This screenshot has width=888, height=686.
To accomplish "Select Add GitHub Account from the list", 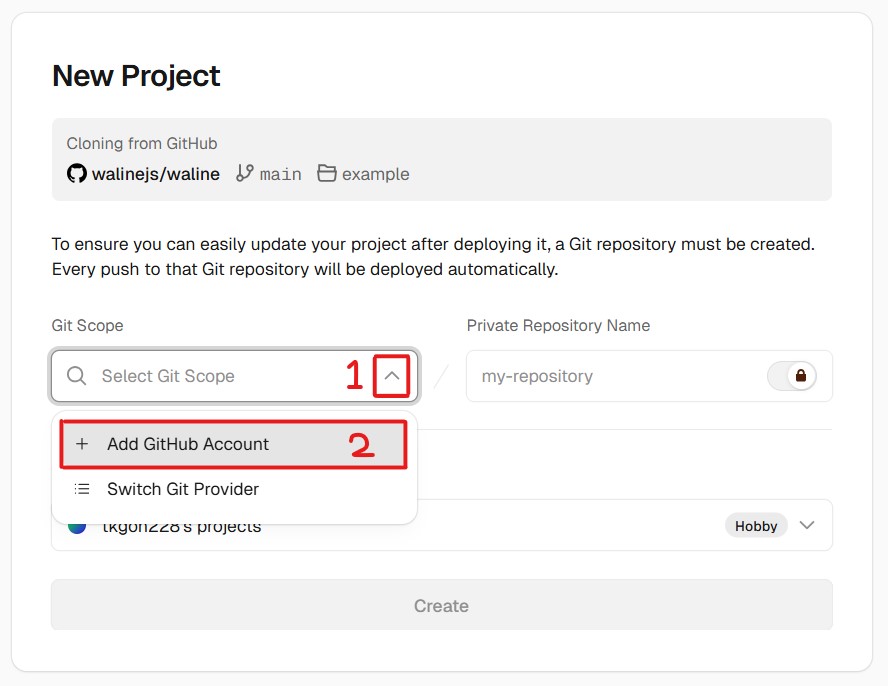I will pos(188,444).
